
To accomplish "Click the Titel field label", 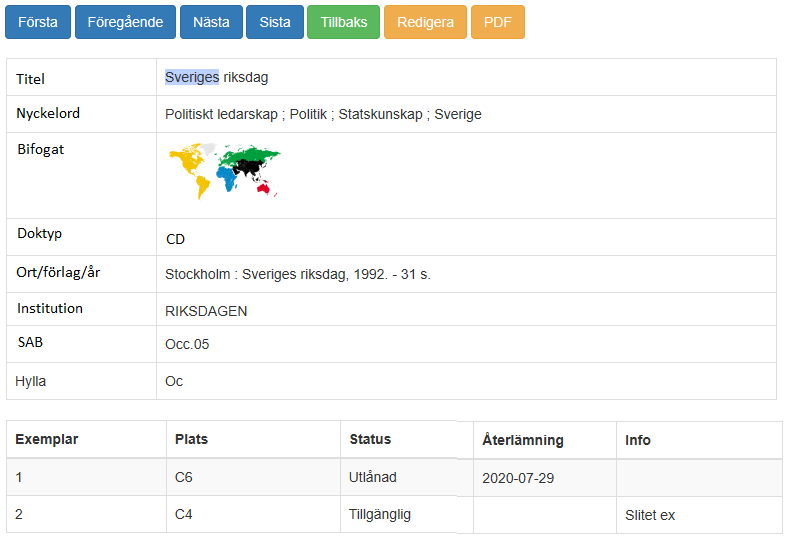I will click(30, 79).
